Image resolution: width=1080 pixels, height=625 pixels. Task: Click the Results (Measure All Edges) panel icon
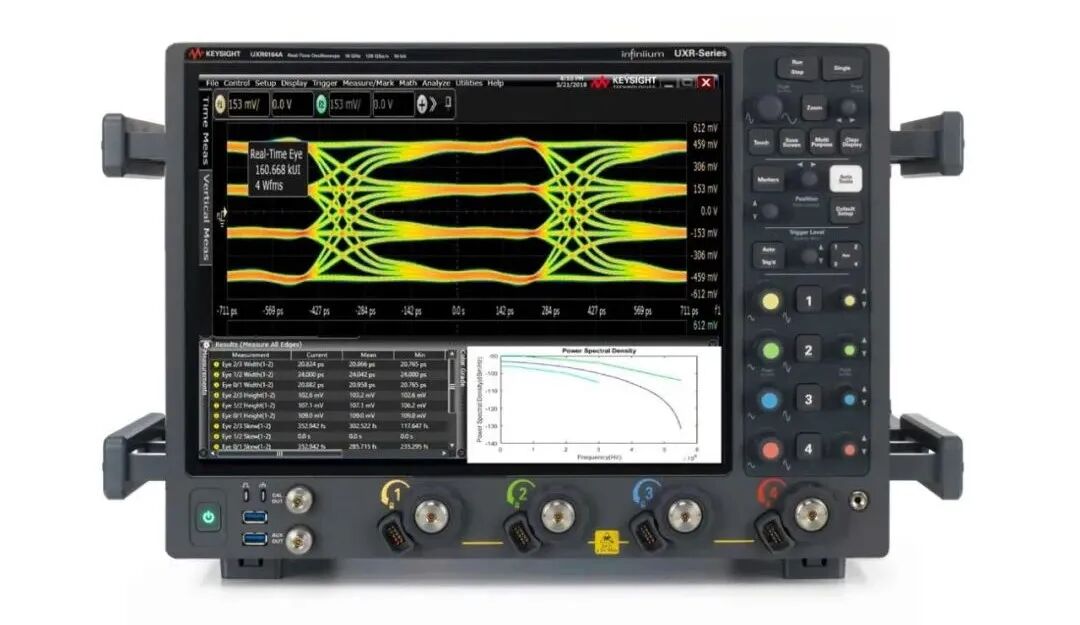tap(205, 345)
